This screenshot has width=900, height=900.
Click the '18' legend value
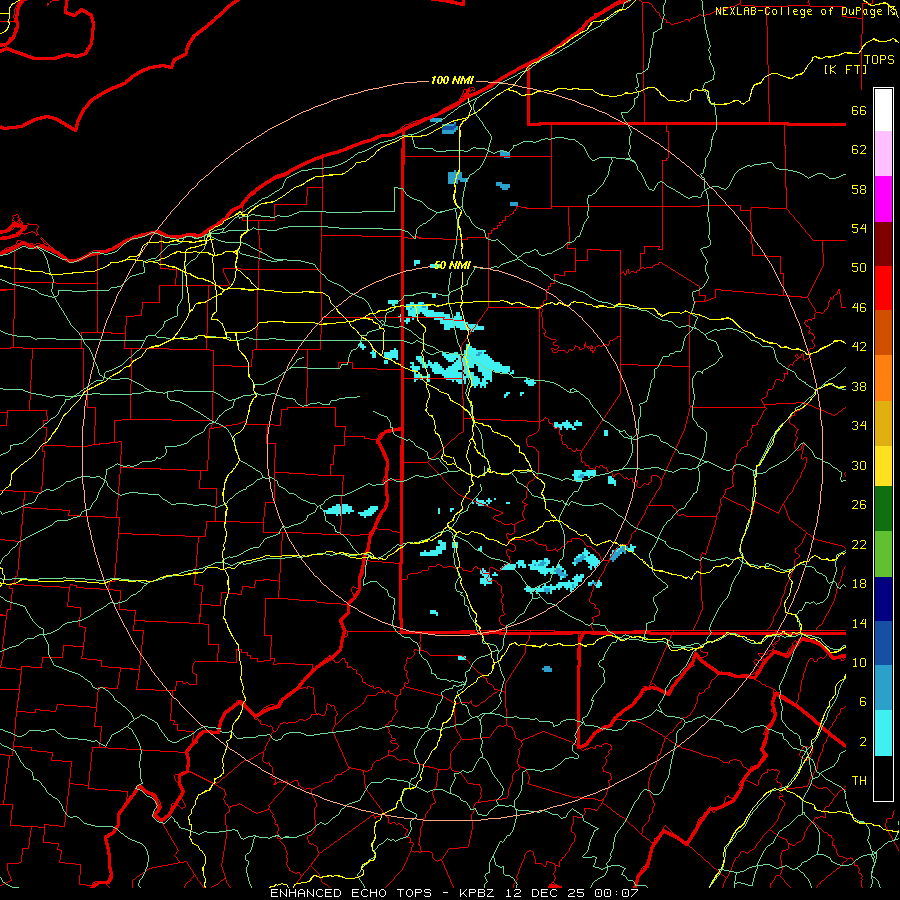point(859,584)
